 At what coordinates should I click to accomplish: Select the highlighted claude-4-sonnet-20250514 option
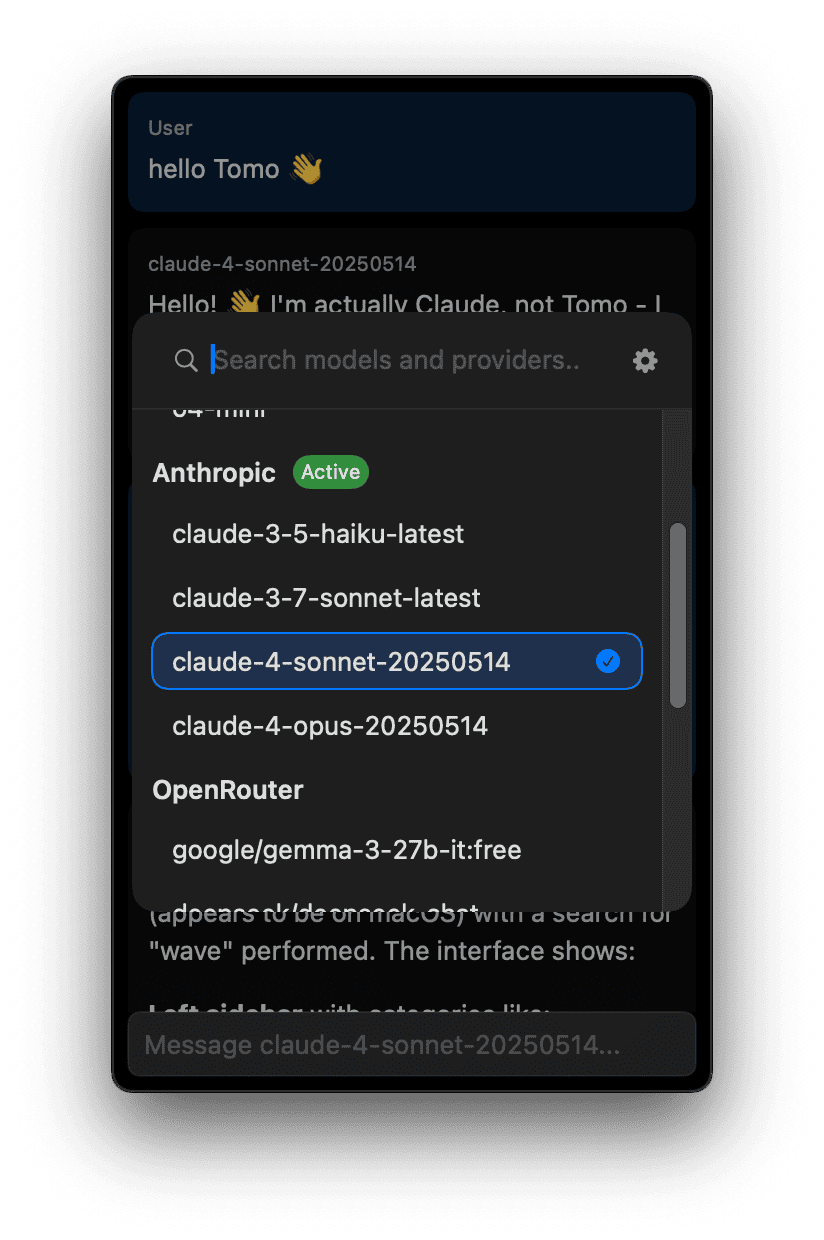pyautogui.click(x=341, y=661)
